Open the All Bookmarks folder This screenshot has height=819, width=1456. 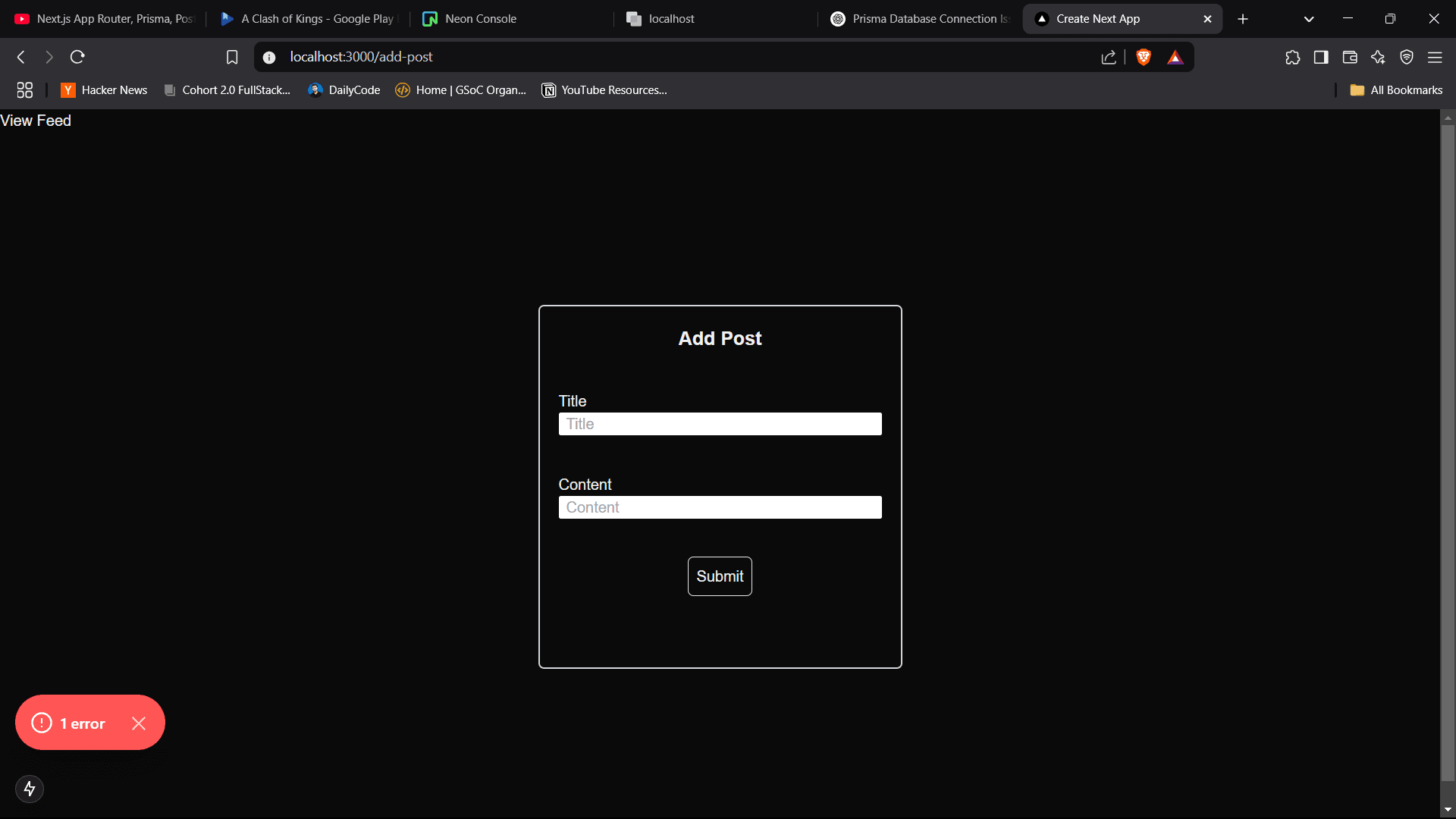1396,90
